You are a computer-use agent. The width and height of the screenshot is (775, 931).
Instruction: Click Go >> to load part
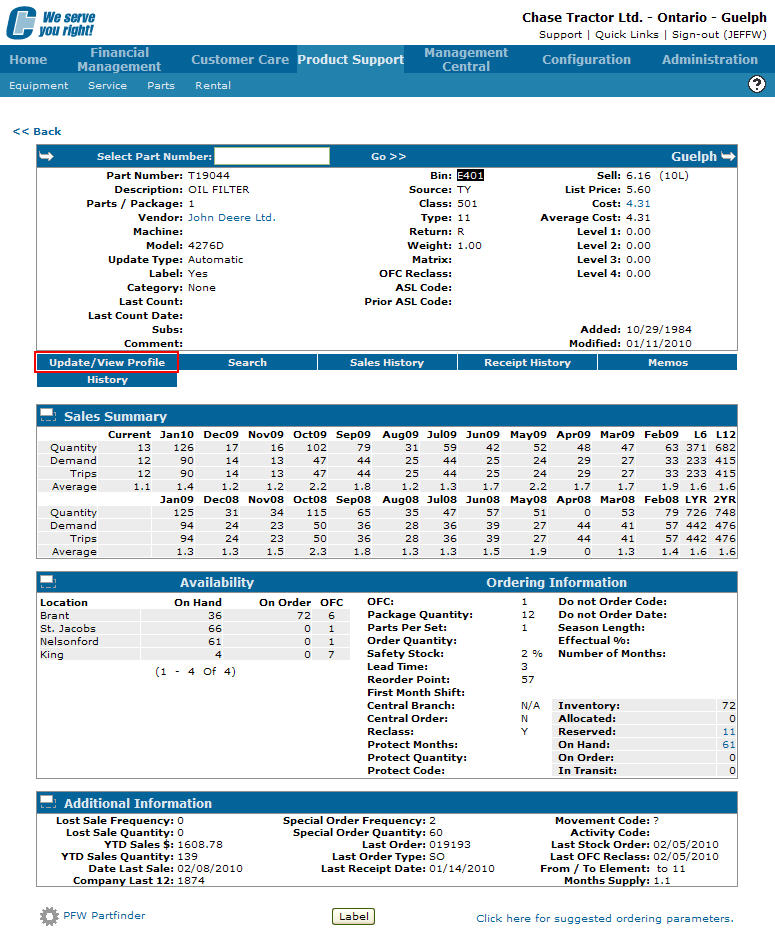coord(388,156)
